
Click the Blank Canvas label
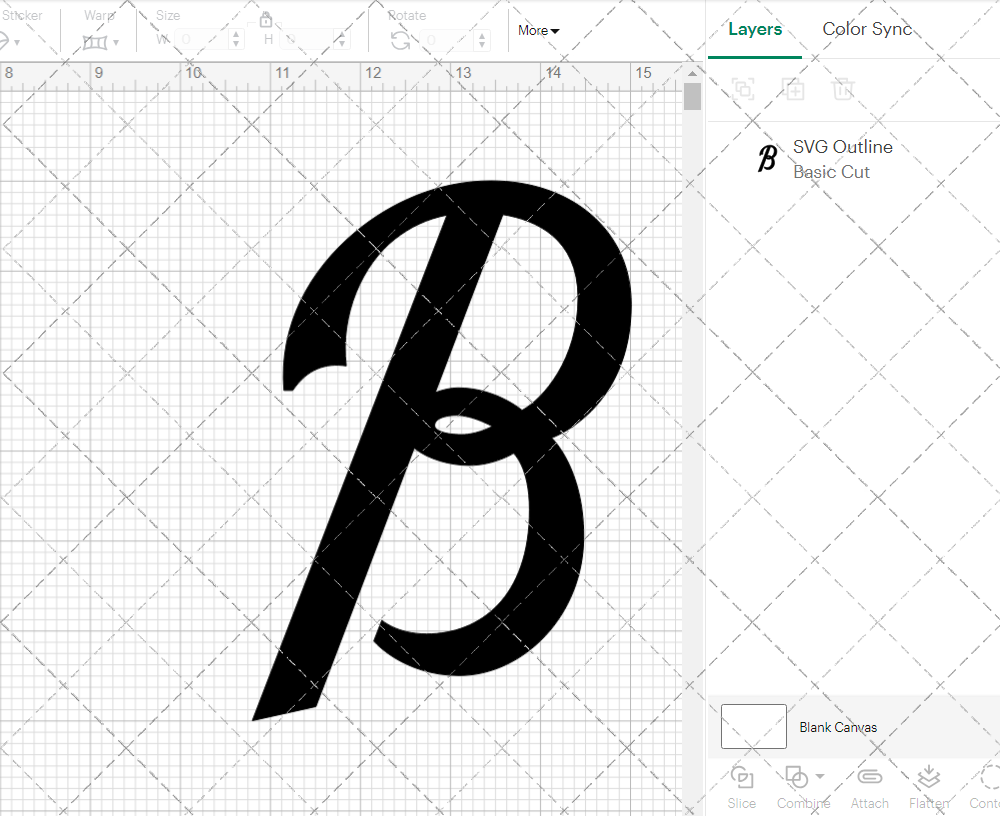[x=838, y=727]
